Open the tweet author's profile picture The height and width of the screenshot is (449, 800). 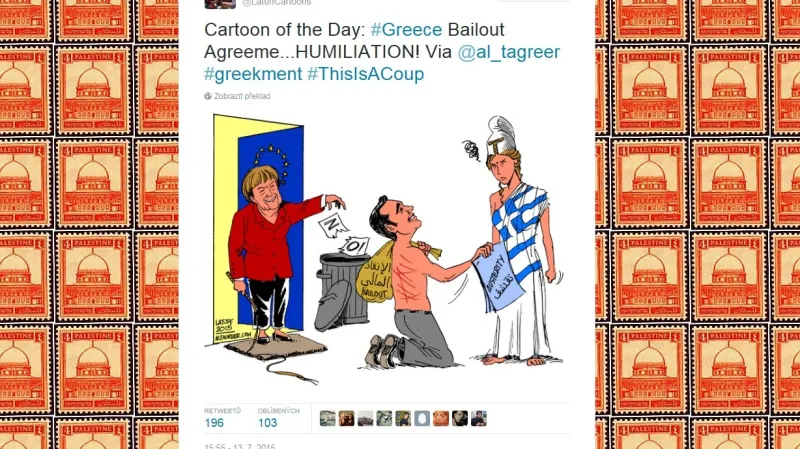(x=220, y=4)
